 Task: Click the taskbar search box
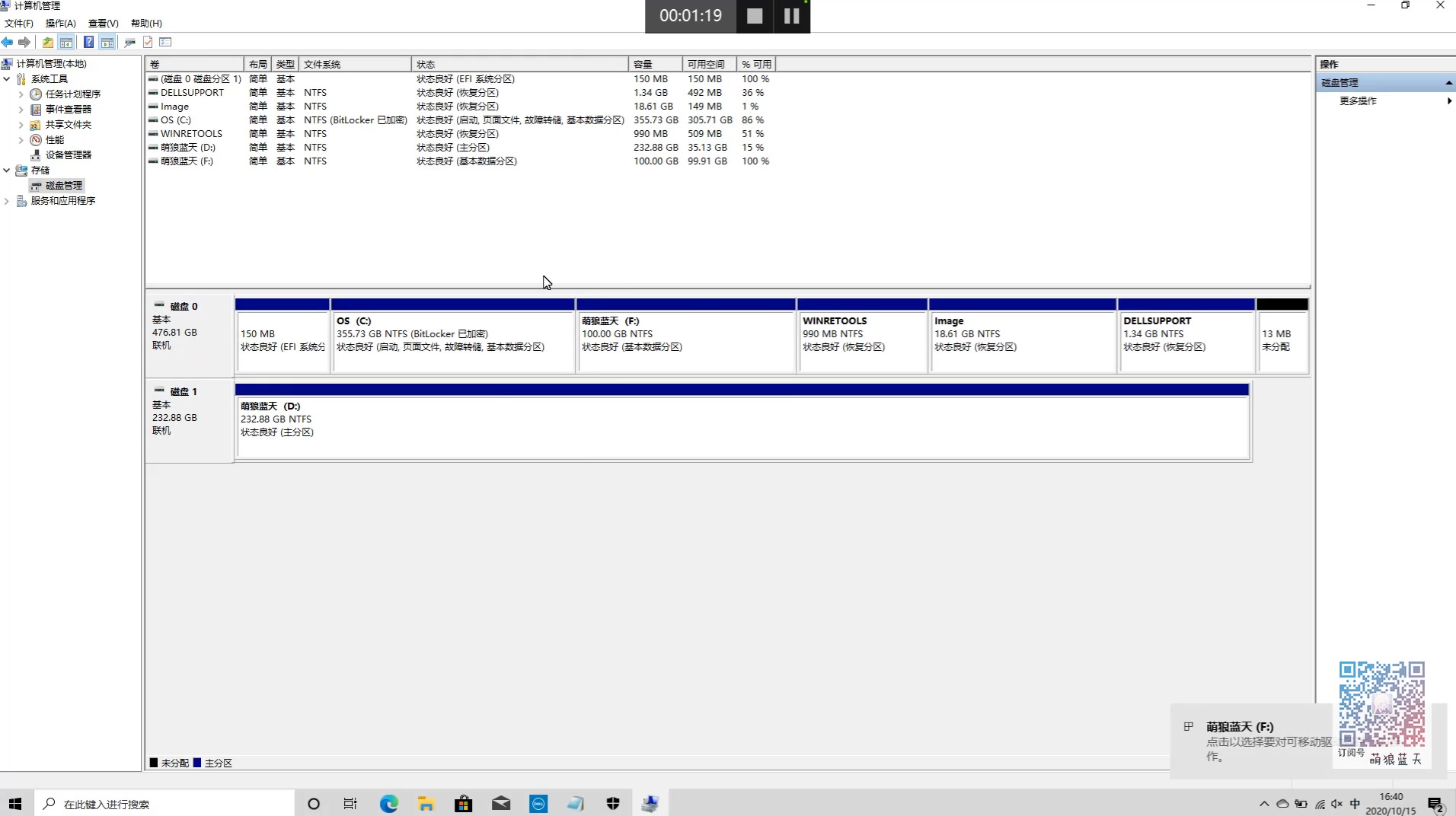(x=164, y=804)
